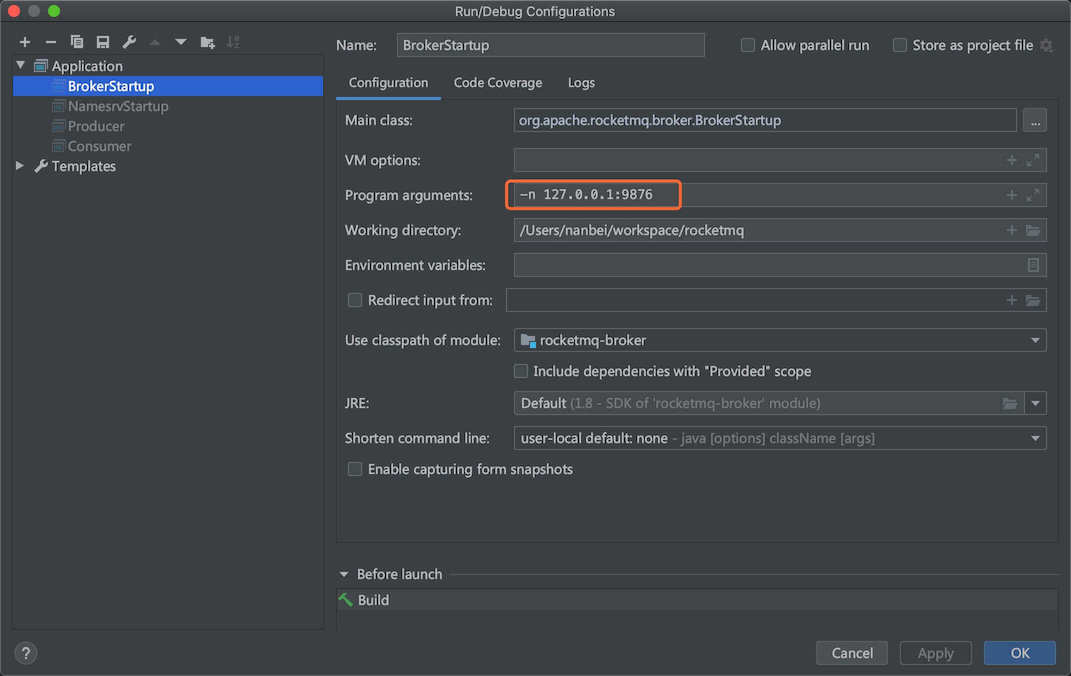Open Store as project file gear settings
Screen dimensions: 1071x676
click(1046, 45)
